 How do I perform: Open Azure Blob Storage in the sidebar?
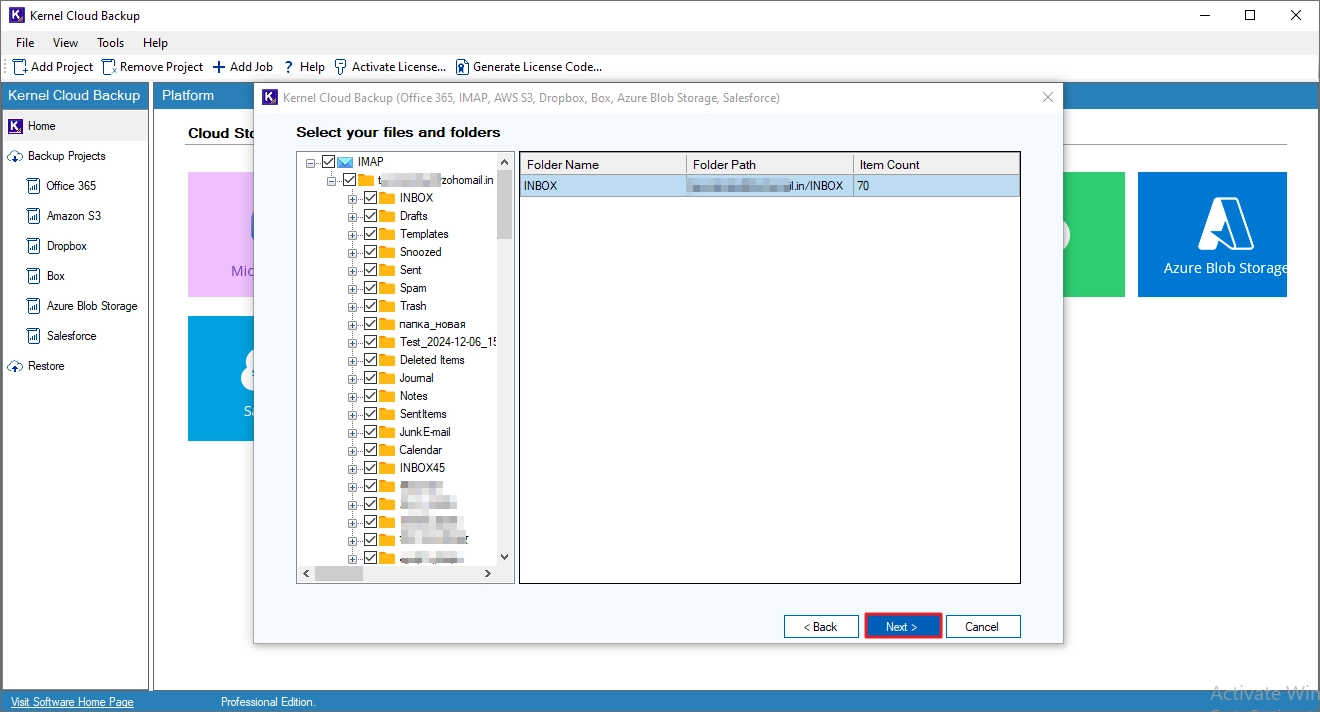click(92, 306)
